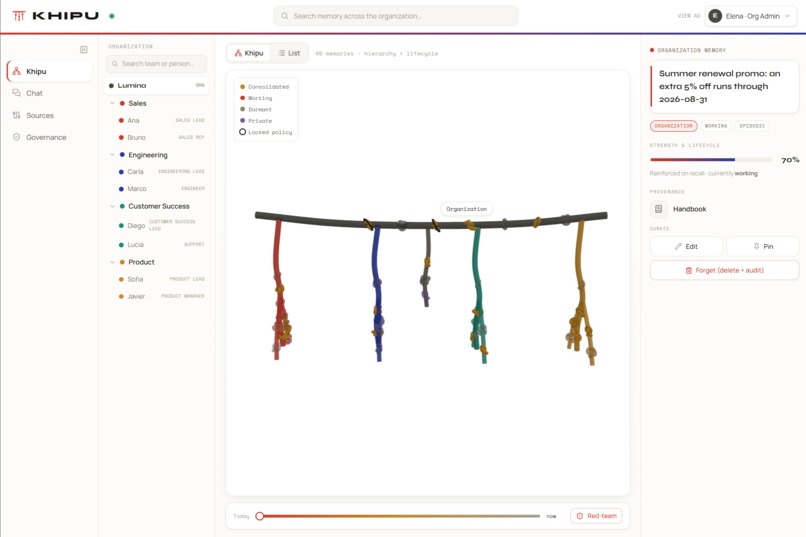Click the magnifier icon in top search

point(284,16)
